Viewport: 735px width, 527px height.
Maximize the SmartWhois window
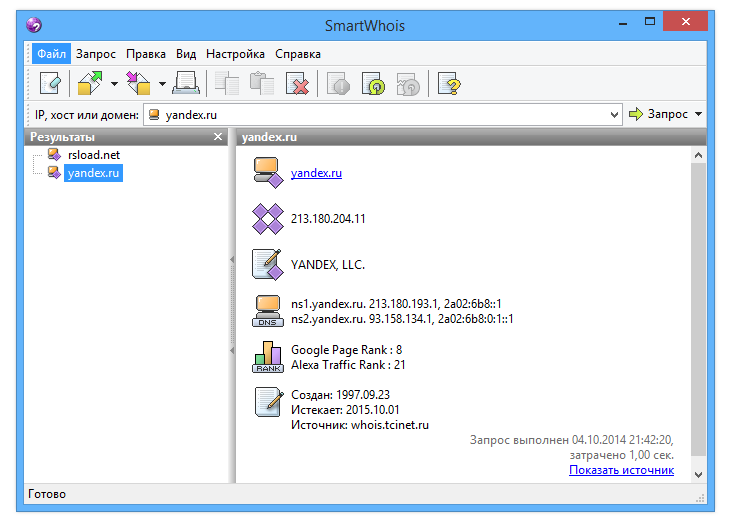coord(650,22)
